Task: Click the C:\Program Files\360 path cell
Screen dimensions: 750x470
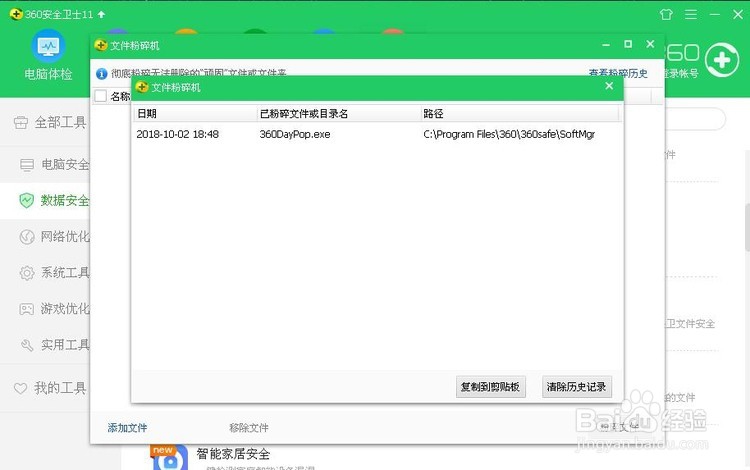Action: (x=509, y=134)
